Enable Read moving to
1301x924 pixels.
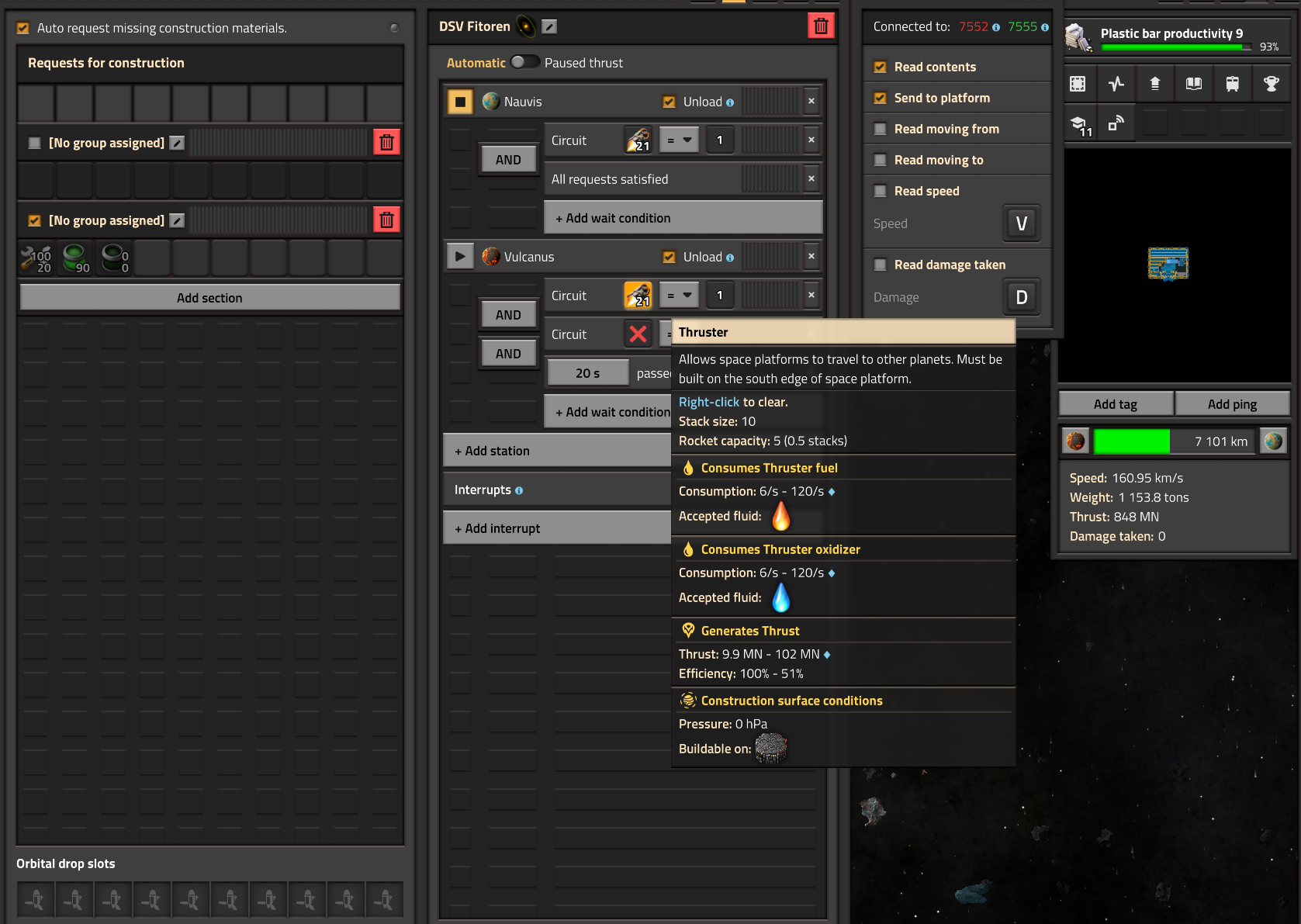coord(880,160)
